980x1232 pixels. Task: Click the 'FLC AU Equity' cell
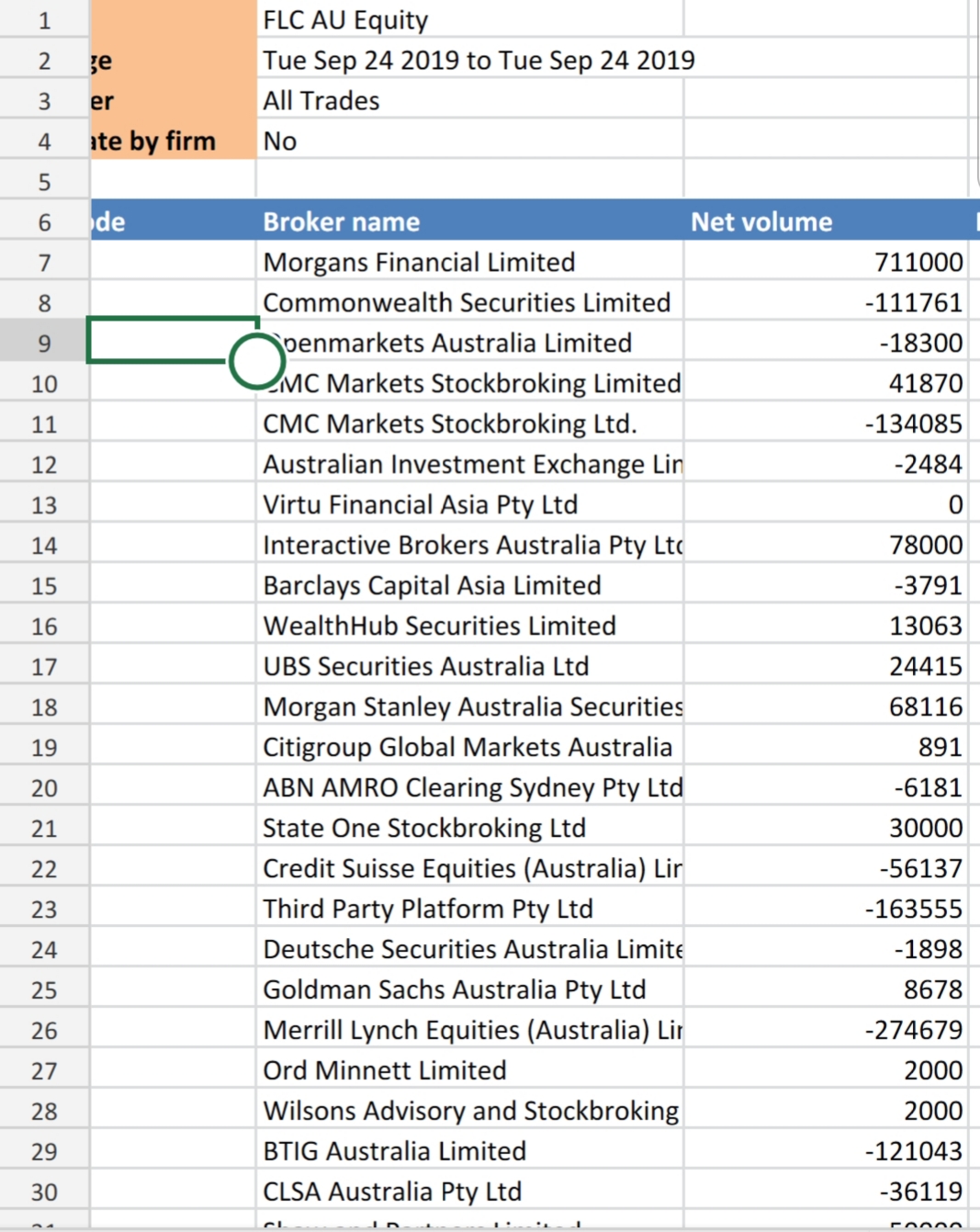pyautogui.click(x=469, y=19)
